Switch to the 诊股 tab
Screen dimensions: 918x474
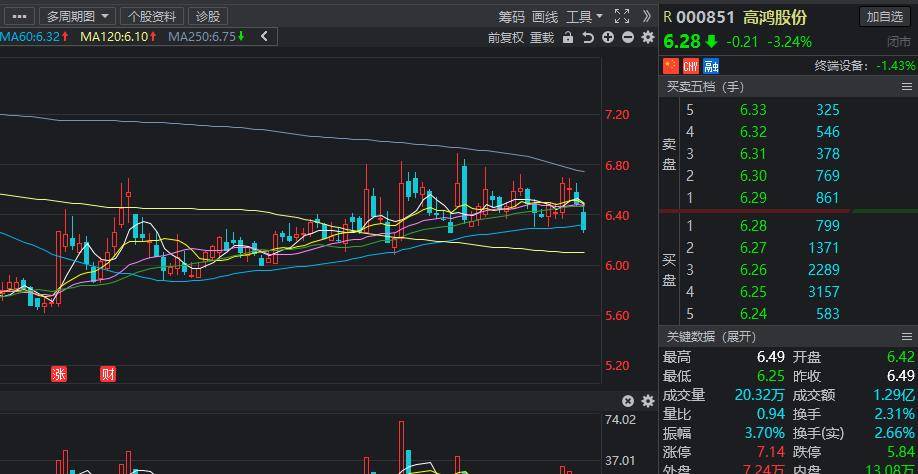[207, 16]
